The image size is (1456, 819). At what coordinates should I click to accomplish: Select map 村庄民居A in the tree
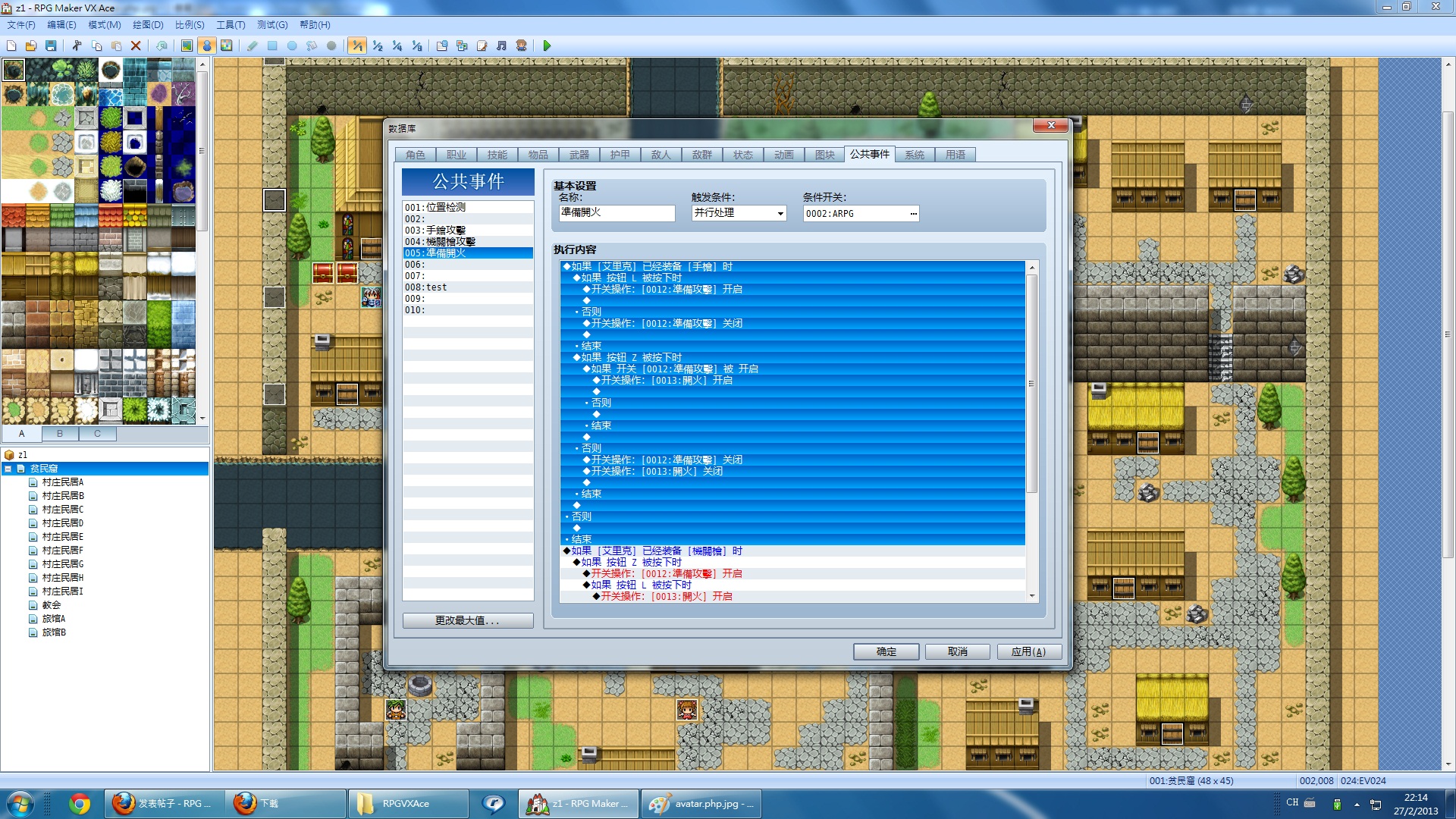pos(63,482)
